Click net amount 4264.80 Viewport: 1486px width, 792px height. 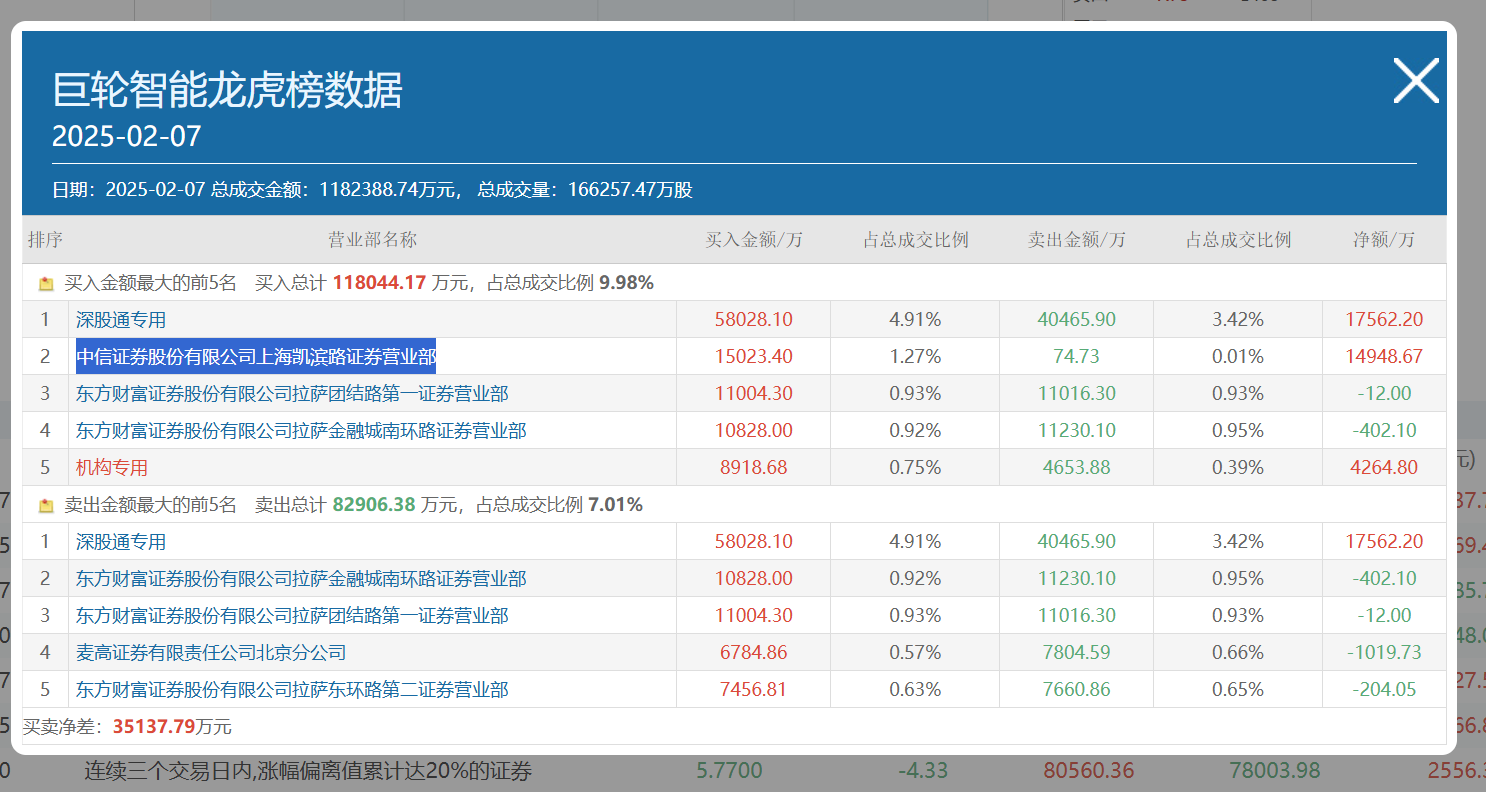[1384, 468]
